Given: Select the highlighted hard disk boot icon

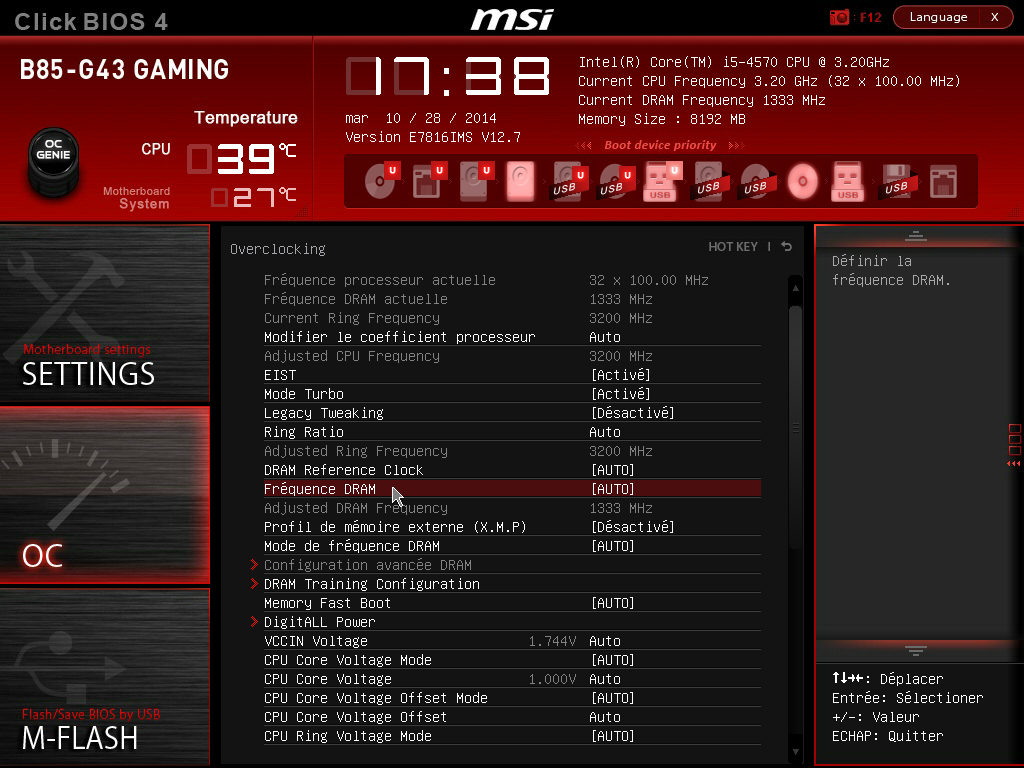Looking at the screenshot, I should 520,181.
